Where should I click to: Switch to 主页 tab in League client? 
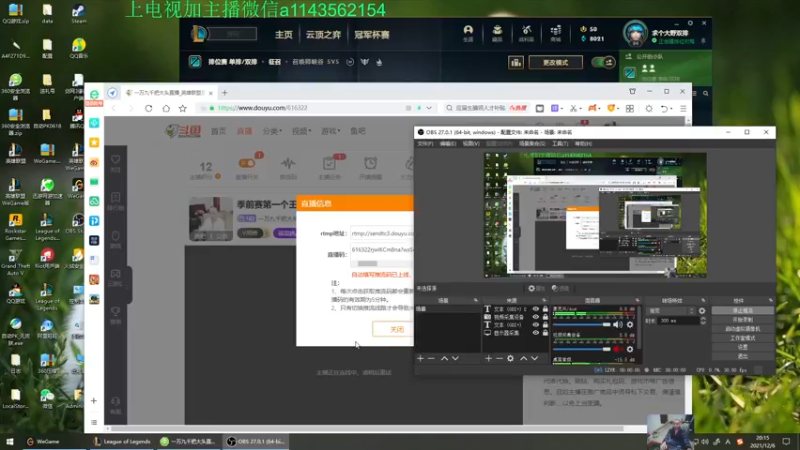click(x=284, y=35)
